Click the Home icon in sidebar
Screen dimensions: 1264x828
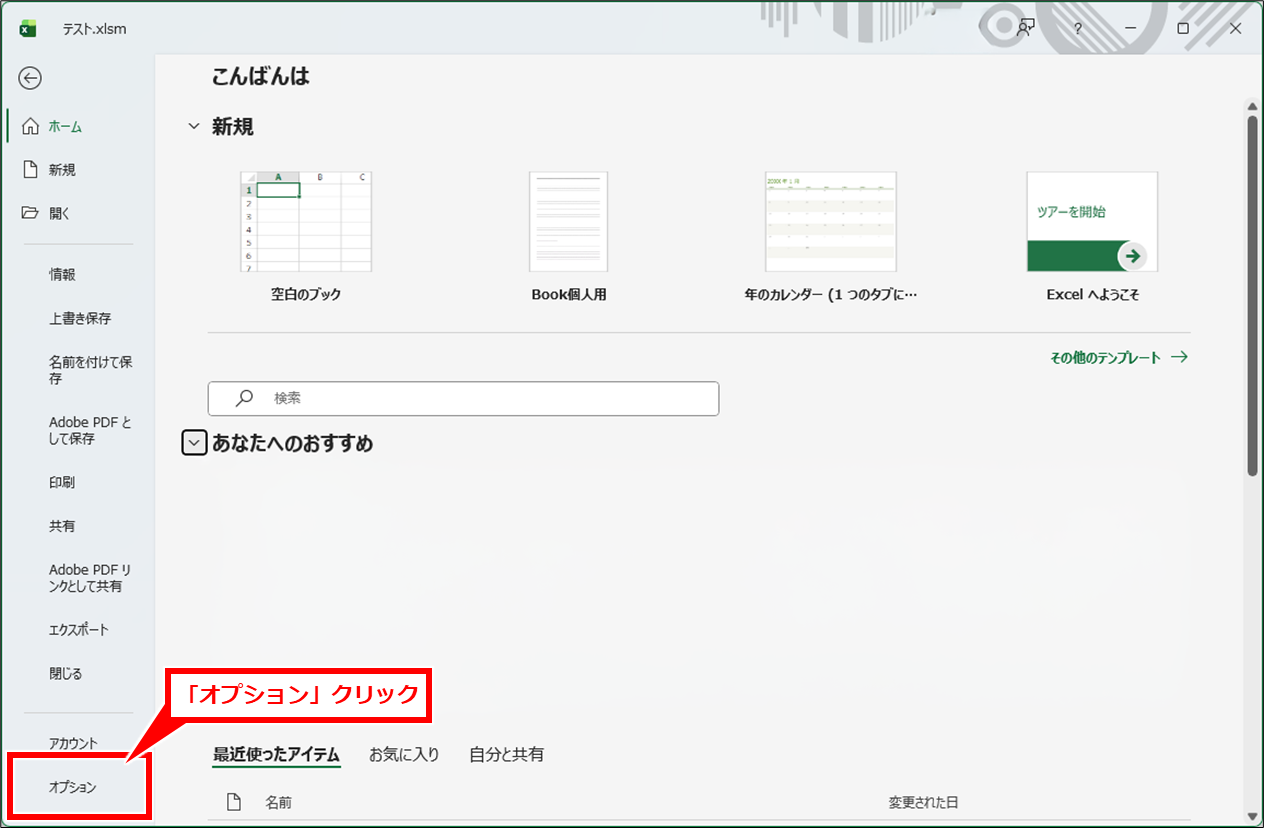[x=31, y=127]
